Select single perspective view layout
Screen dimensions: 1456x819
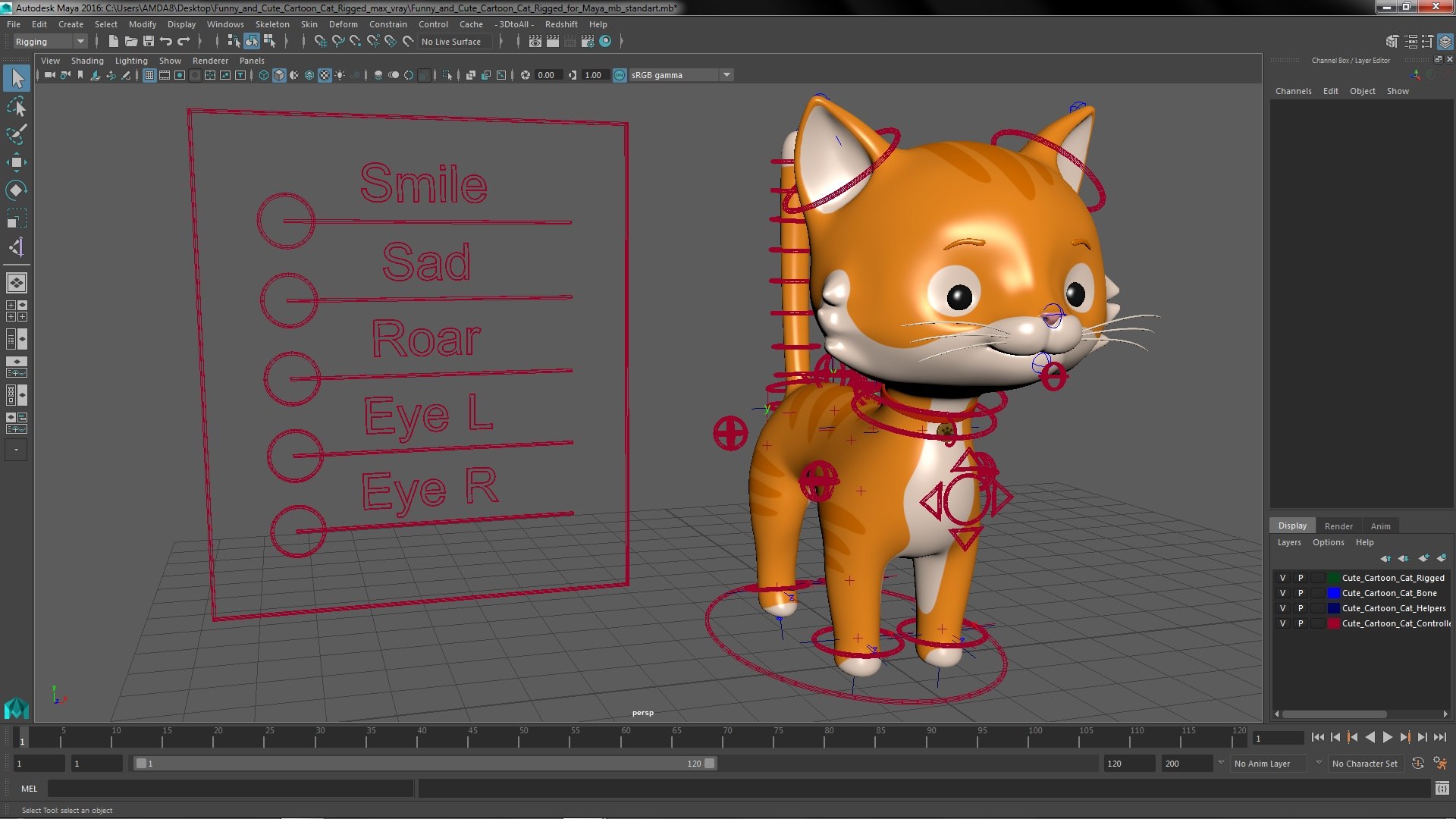point(17,283)
